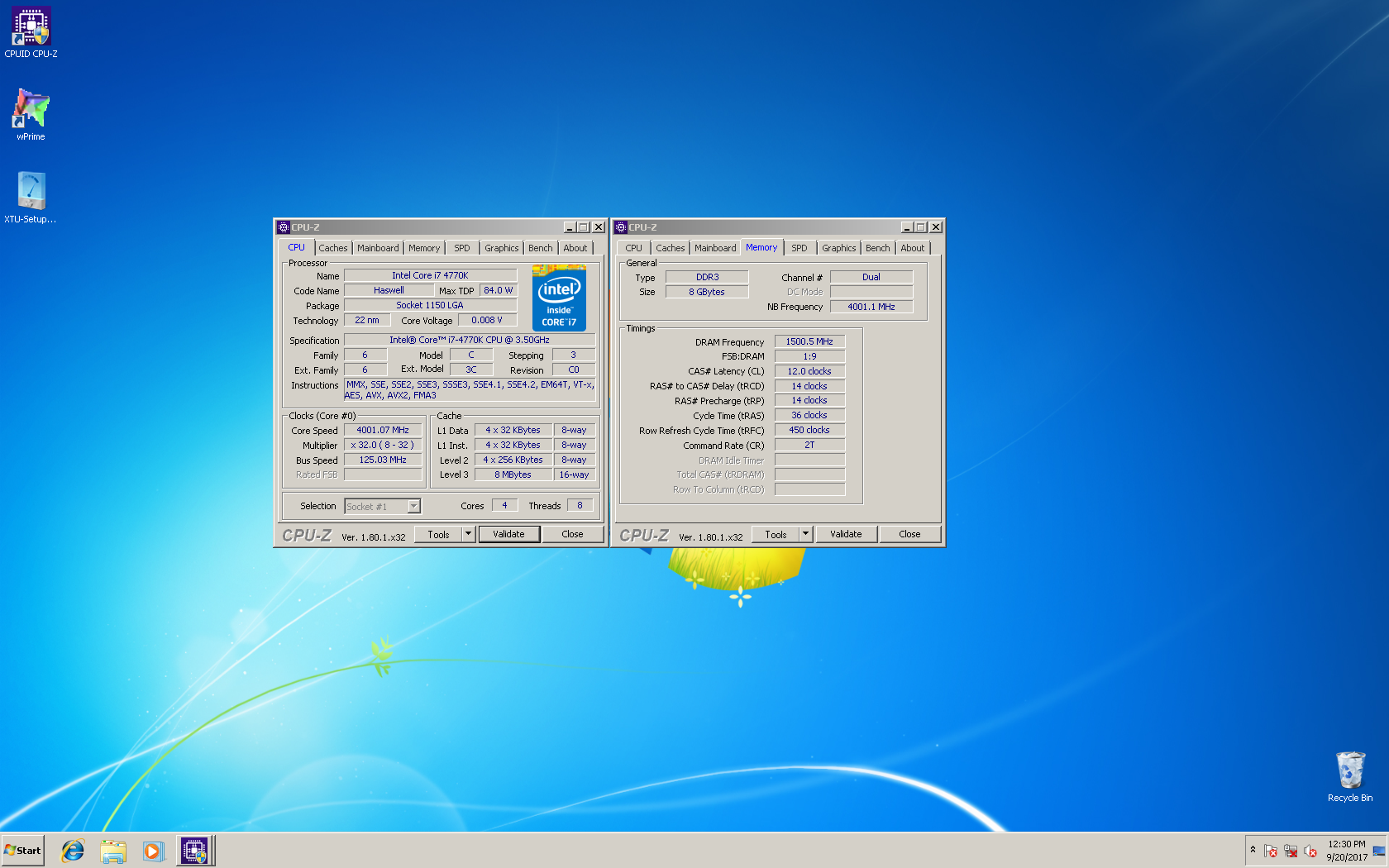Open the XTU-Setup desktop icon
Viewport: 1389px width, 868px height.
coord(31,198)
